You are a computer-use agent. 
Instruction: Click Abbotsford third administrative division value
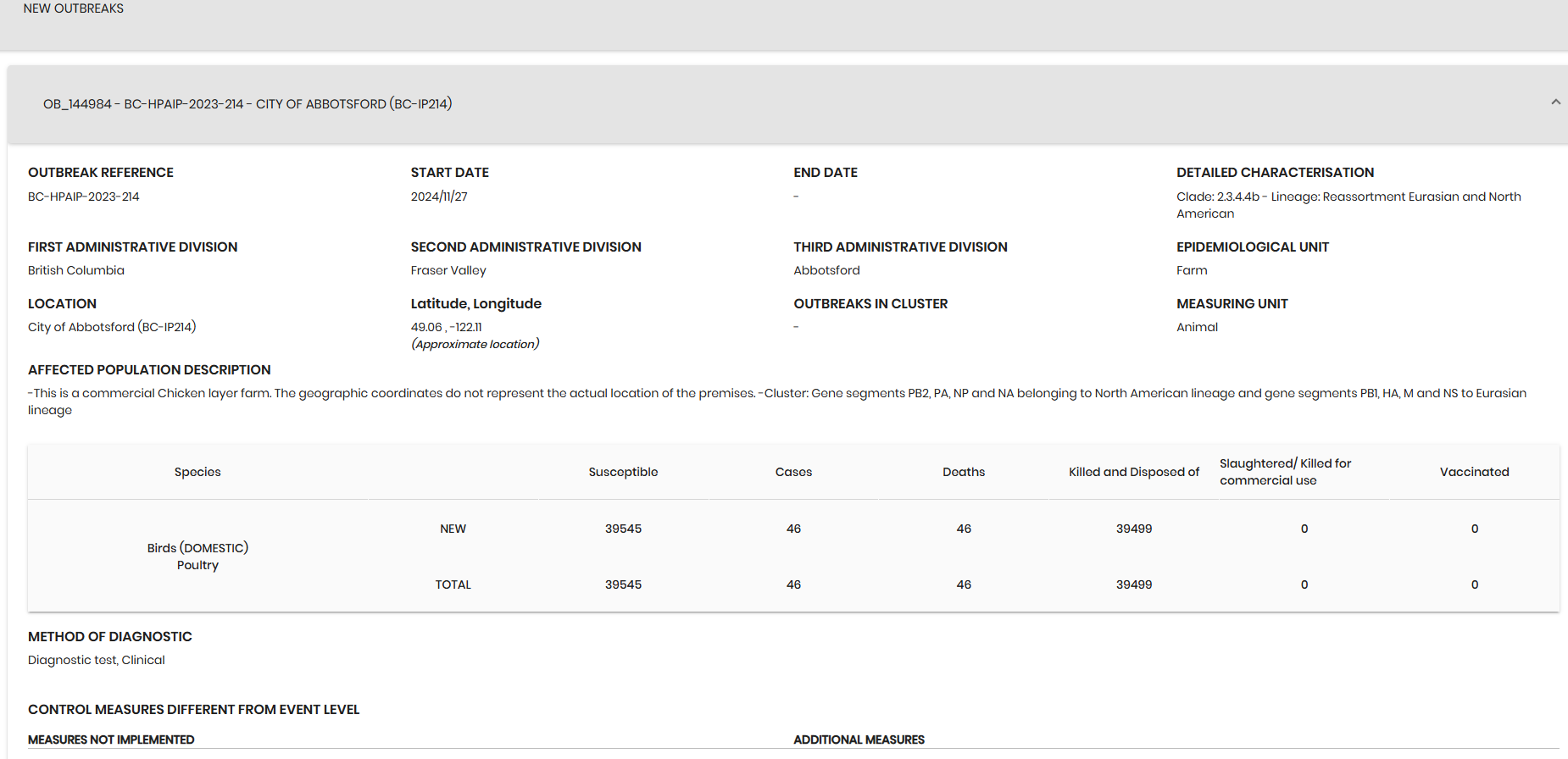[826, 270]
